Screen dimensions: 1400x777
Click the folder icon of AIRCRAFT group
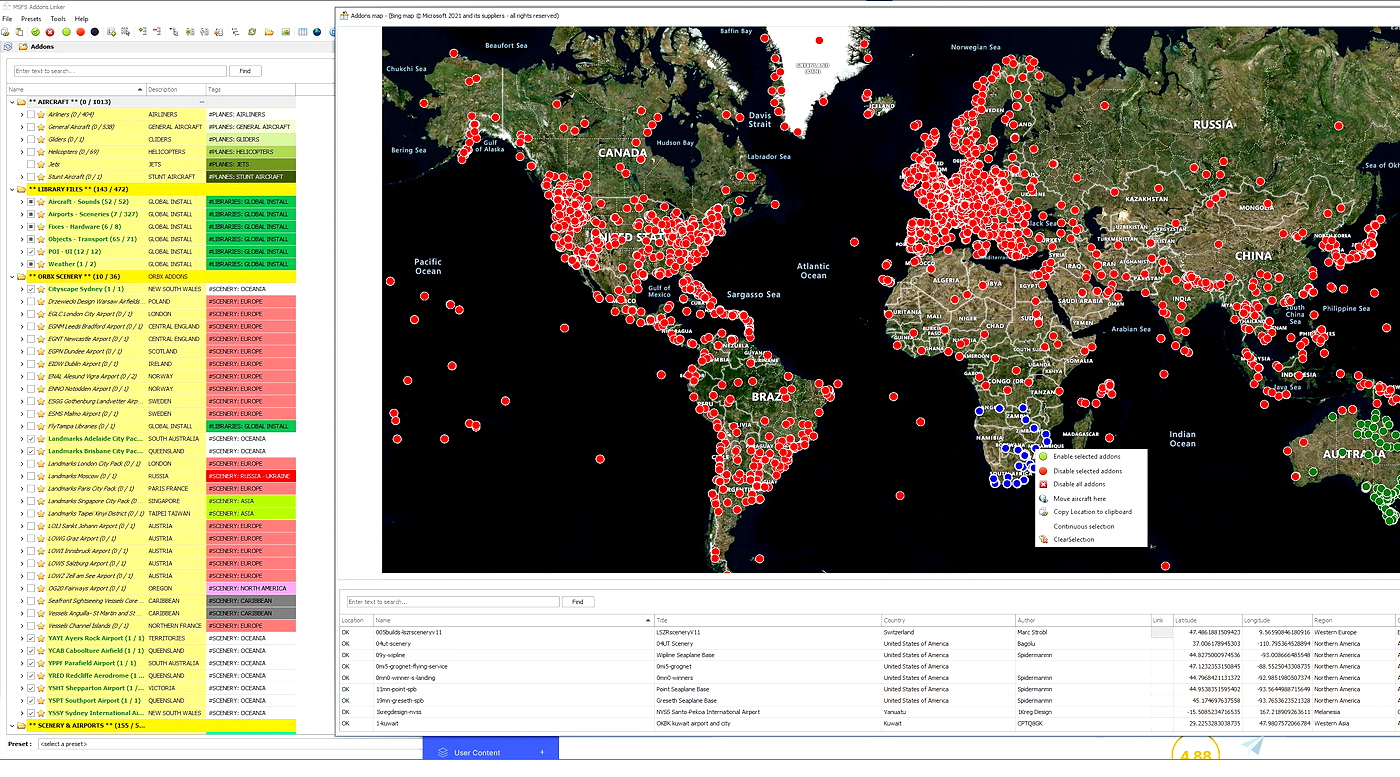[x=21, y=102]
